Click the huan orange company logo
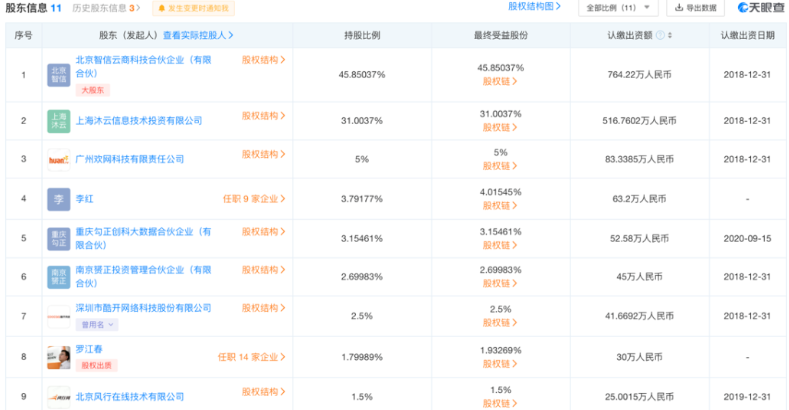Image resolution: width=789 pixels, height=410 pixels. click(59, 159)
